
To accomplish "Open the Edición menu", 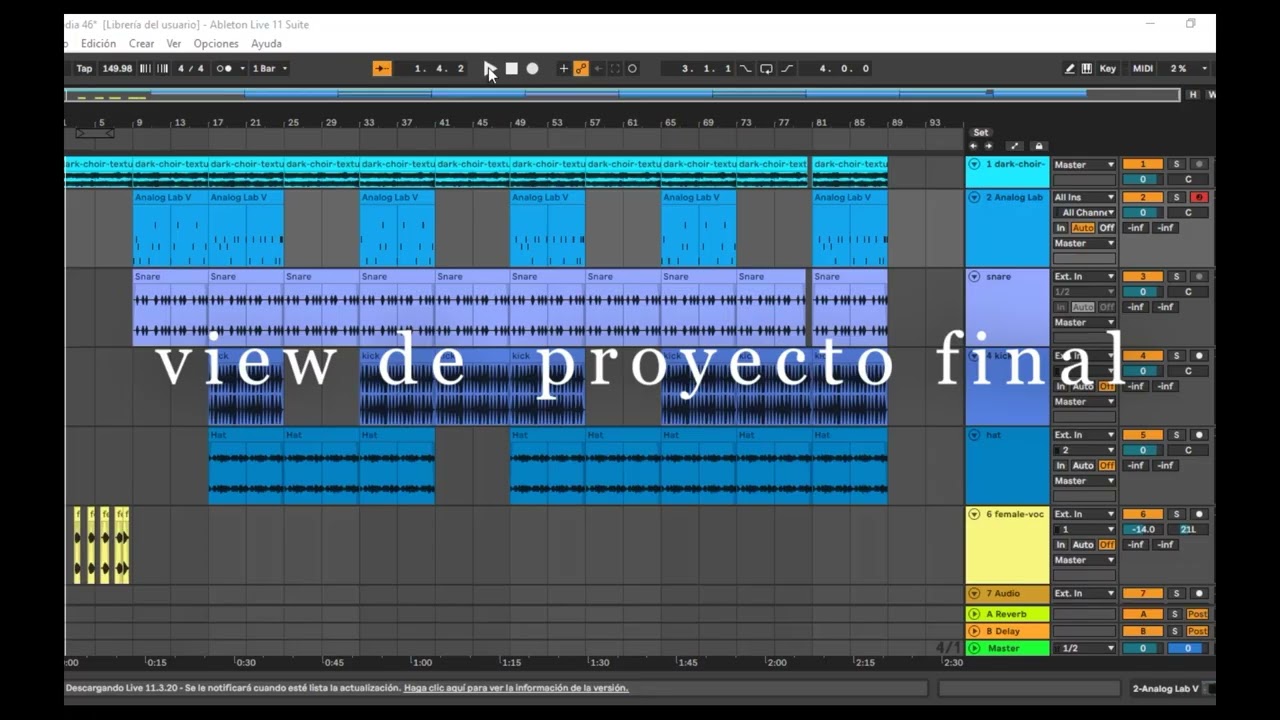I will click(98, 43).
